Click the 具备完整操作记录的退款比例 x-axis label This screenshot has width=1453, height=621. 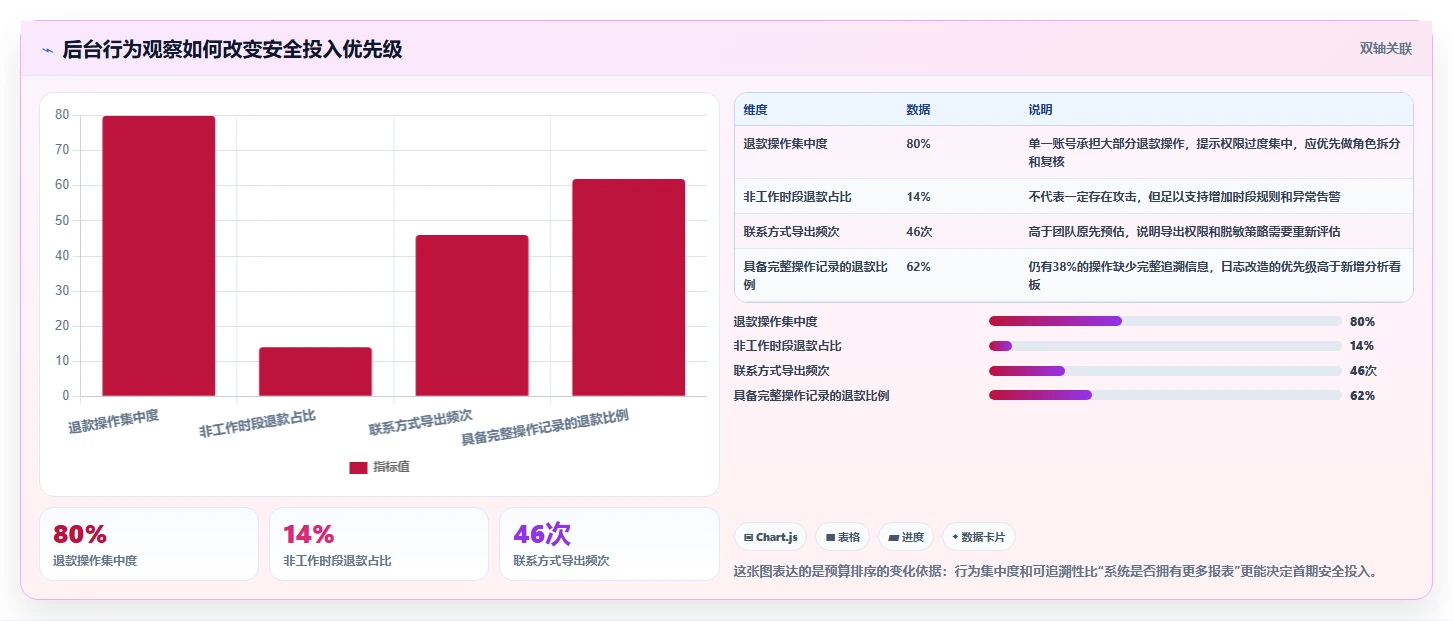(x=545, y=427)
